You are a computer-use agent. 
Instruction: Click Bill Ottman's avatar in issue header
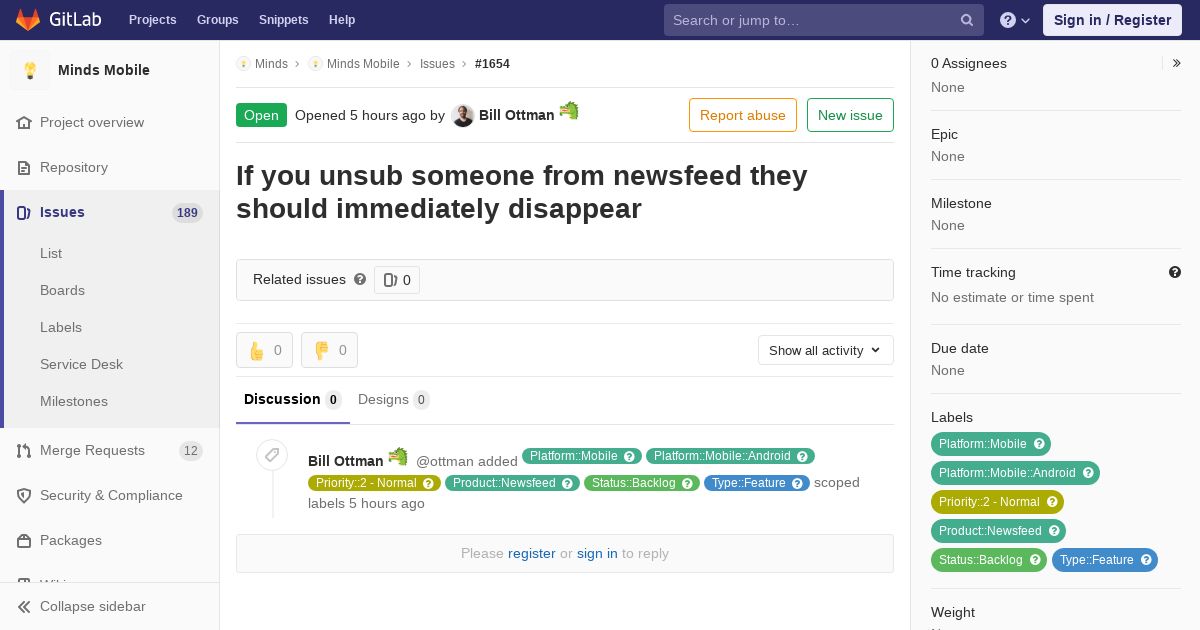tap(462, 115)
